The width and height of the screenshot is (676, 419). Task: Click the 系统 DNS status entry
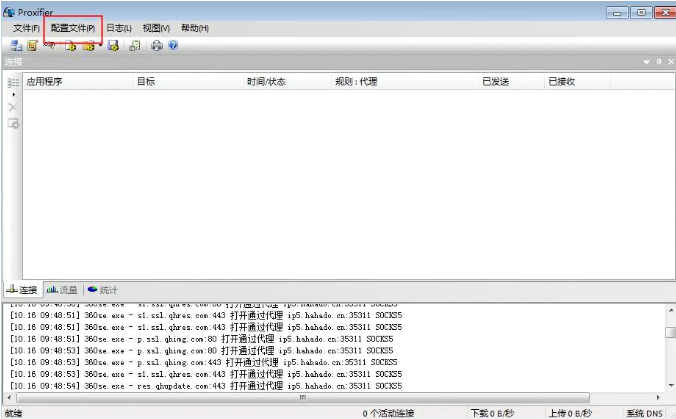point(645,413)
